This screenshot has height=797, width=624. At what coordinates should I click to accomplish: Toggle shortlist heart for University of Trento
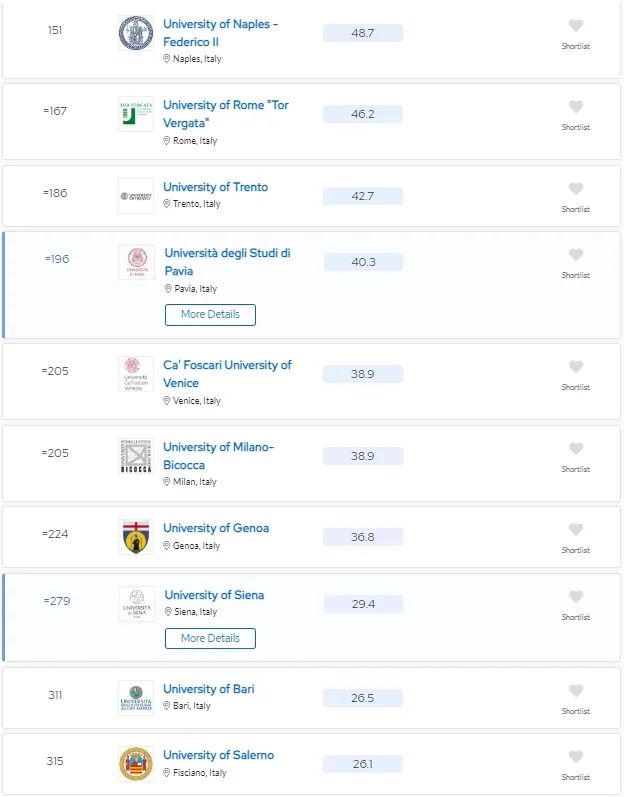(575, 189)
